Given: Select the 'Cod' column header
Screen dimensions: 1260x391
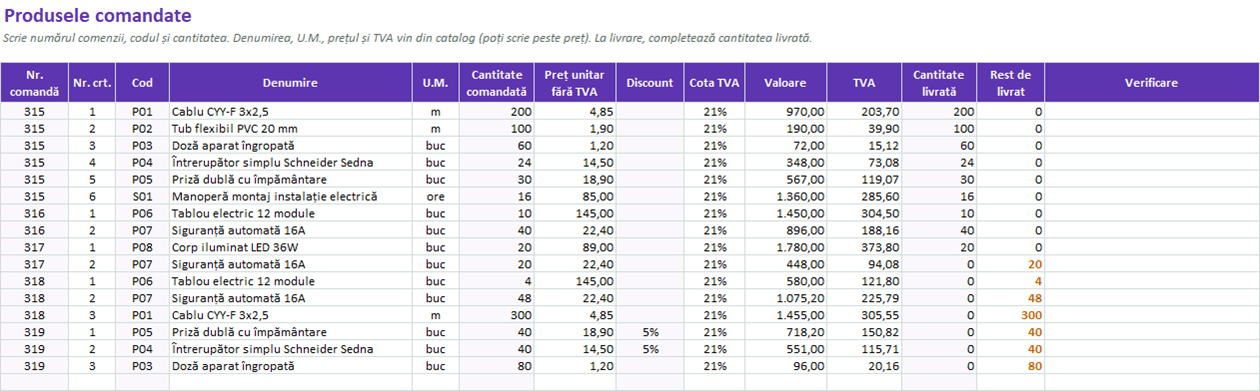Looking at the screenshot, I should pos(142,83).
